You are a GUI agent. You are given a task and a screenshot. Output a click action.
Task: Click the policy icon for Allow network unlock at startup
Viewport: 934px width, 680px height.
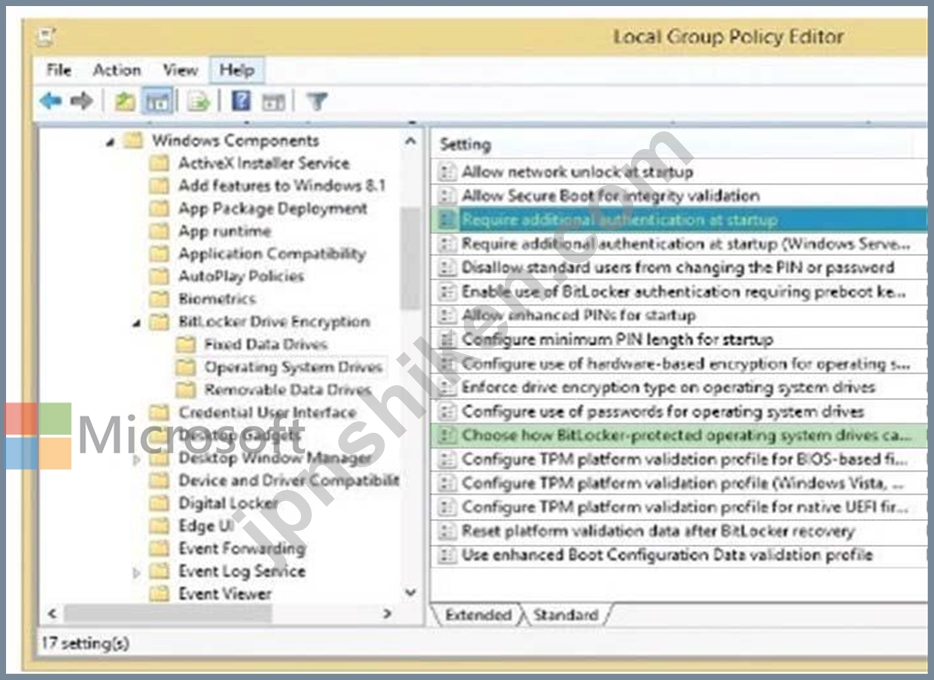[446, 172]
